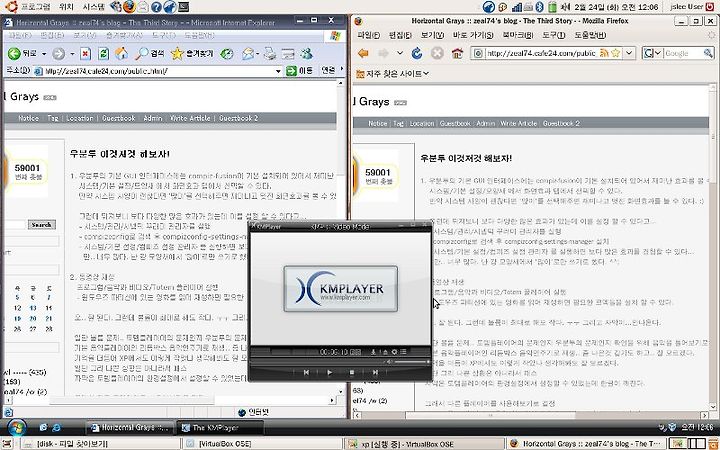Refresh the page in Internet Explorer

103,54
